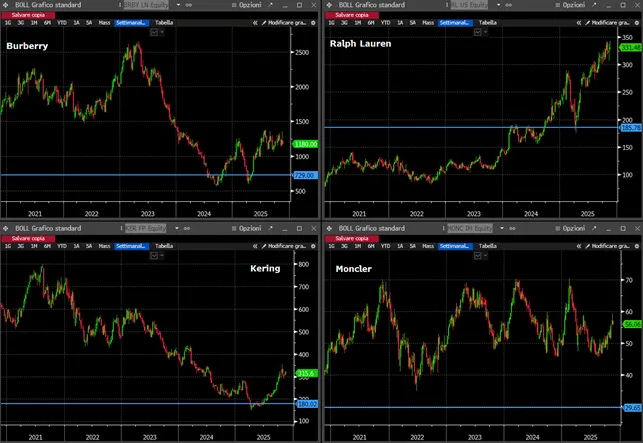The height and width of the screenshot is (443, 643).
Task: Open Opzioni menu in Moncler window
Action: [570, 228]
